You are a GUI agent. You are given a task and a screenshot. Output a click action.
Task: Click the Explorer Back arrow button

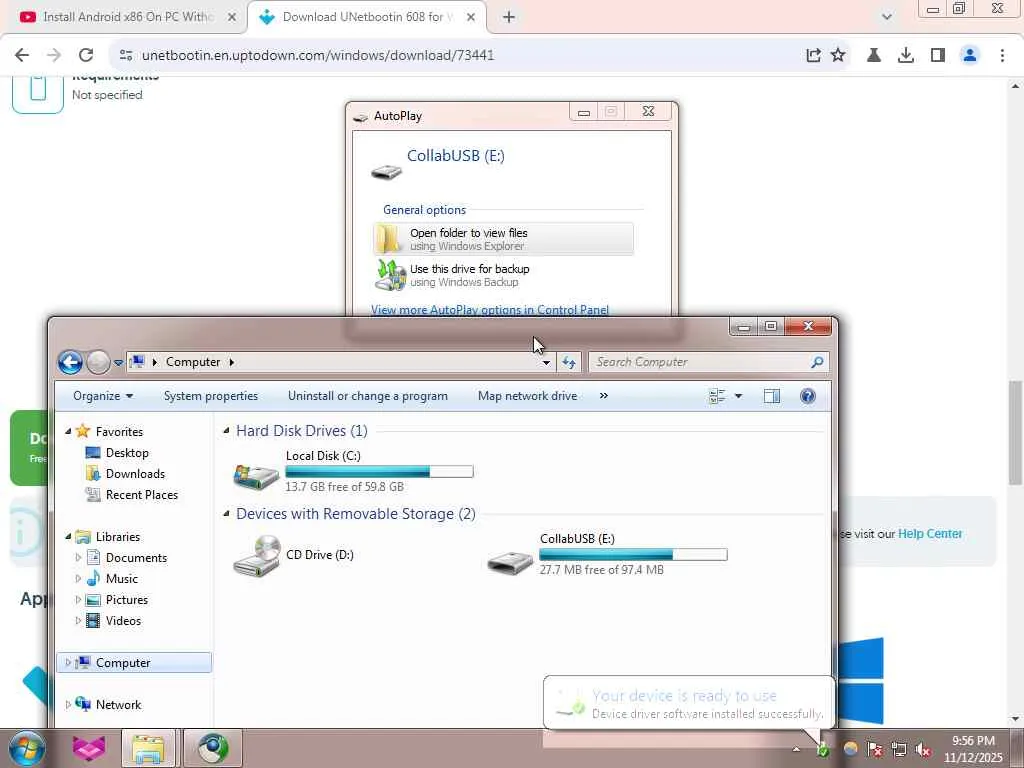[70, 362]
